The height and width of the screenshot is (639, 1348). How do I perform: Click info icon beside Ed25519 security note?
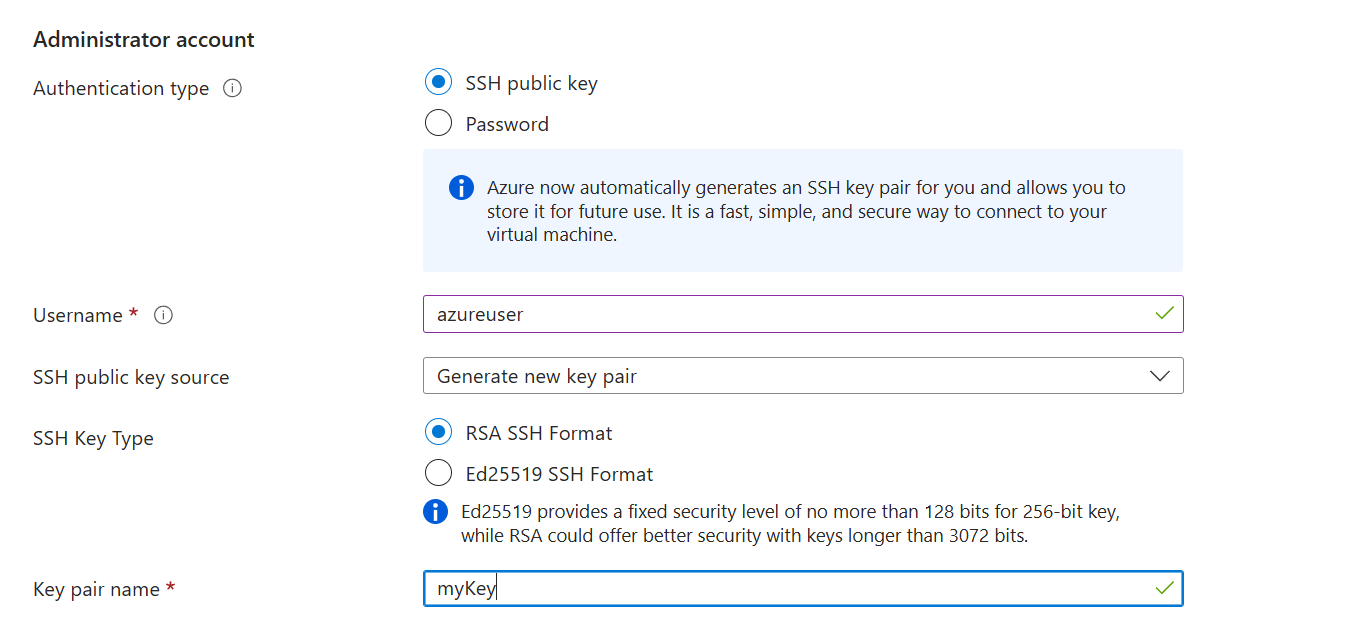click(435, 512)
